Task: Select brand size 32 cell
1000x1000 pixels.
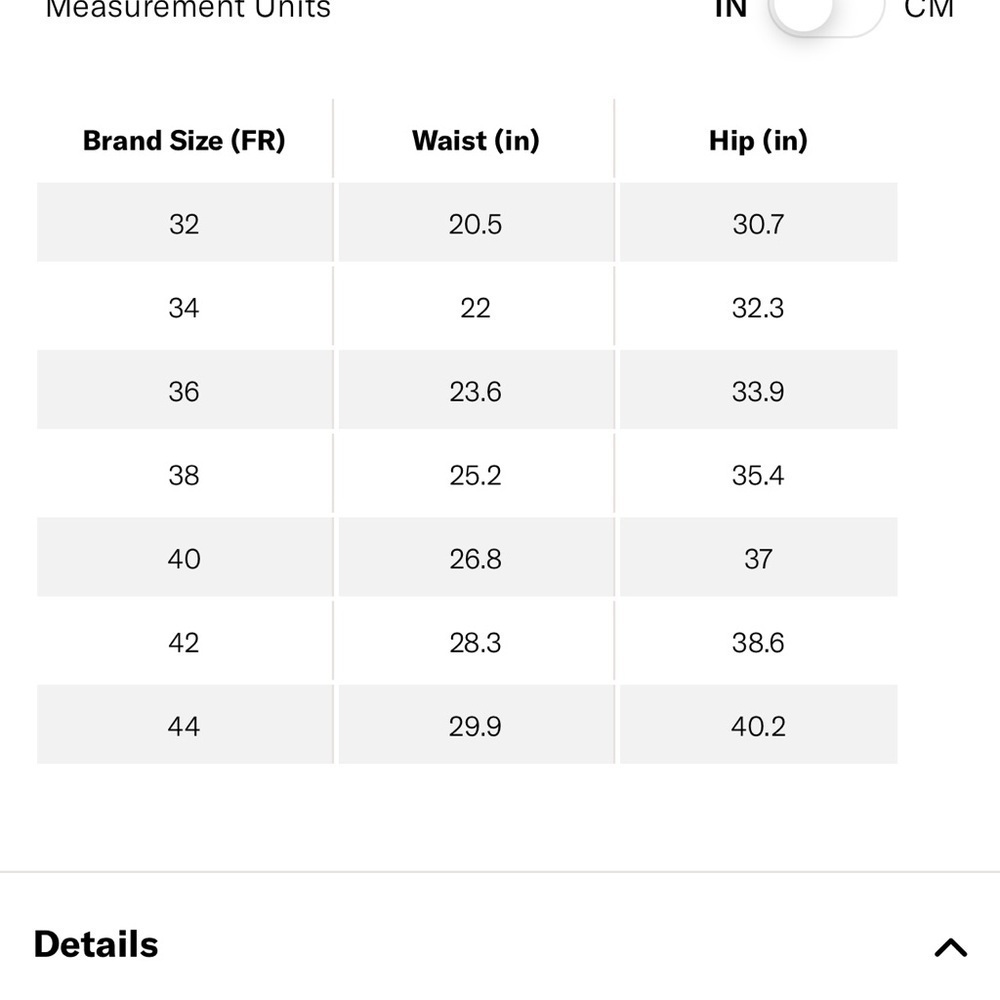Action: tap(184, 223)
